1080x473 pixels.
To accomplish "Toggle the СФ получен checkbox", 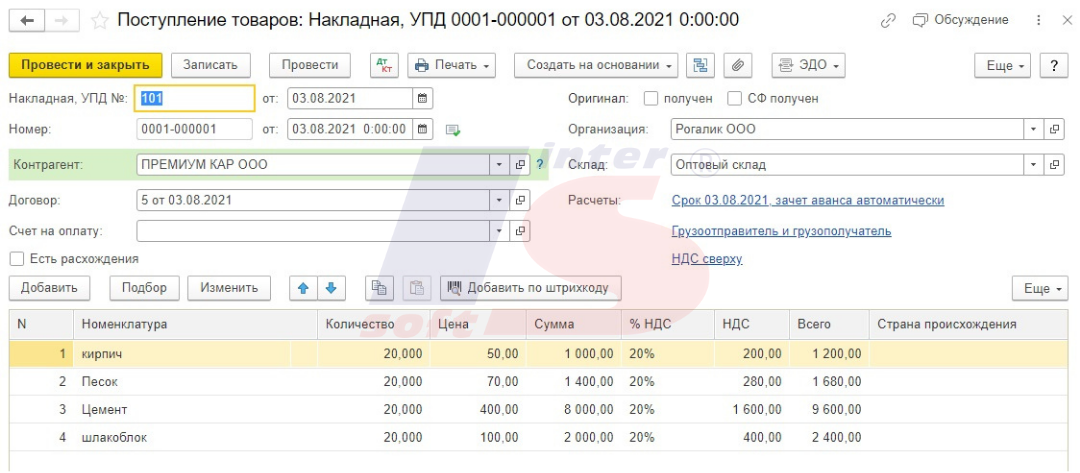I will [735, 98].
